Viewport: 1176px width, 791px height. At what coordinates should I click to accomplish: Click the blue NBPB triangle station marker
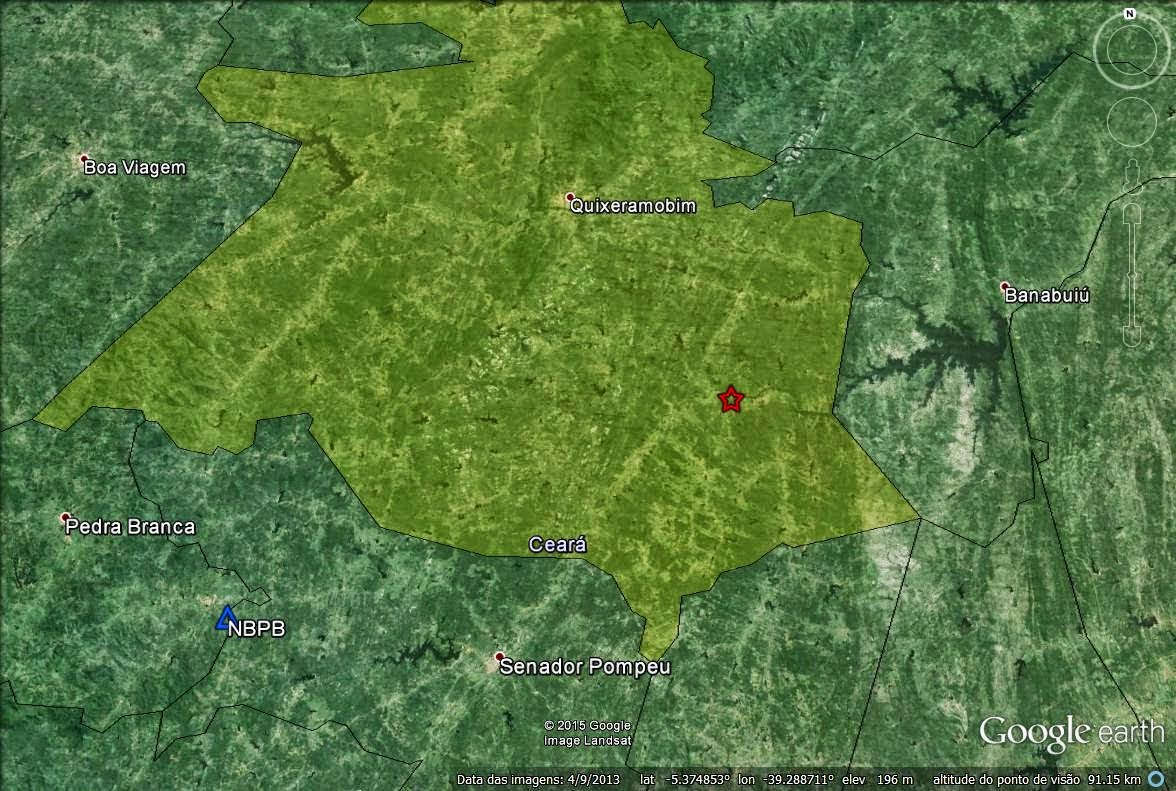[x=226, y=619]
